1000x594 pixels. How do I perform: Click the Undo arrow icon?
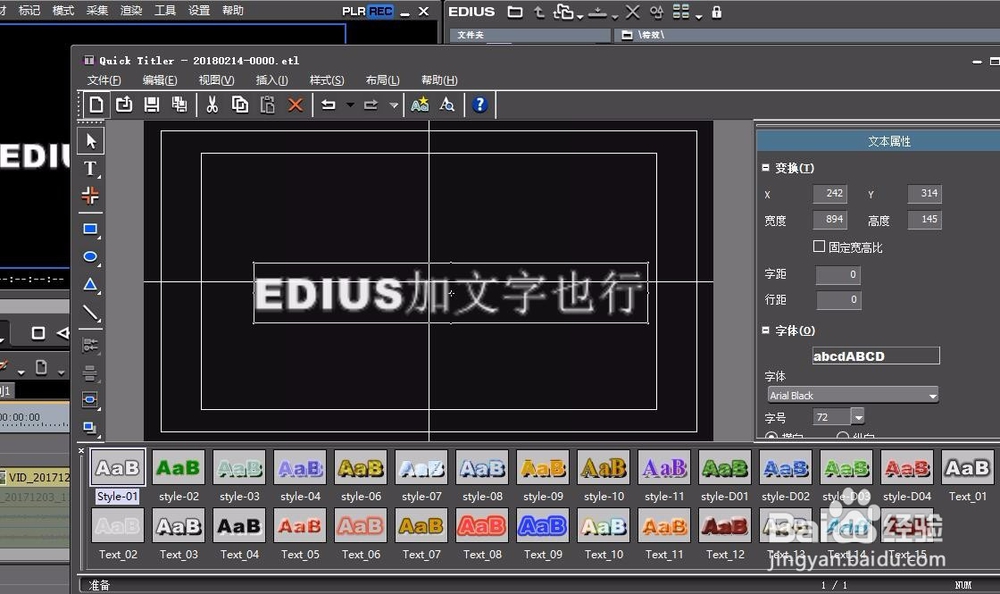click(328, 105)
